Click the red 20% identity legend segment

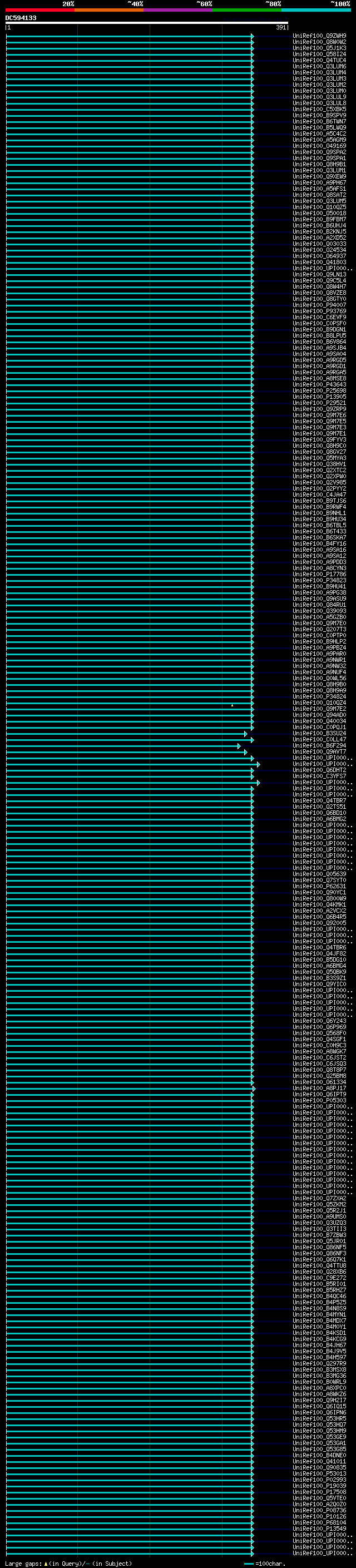(x=40, y=10)
